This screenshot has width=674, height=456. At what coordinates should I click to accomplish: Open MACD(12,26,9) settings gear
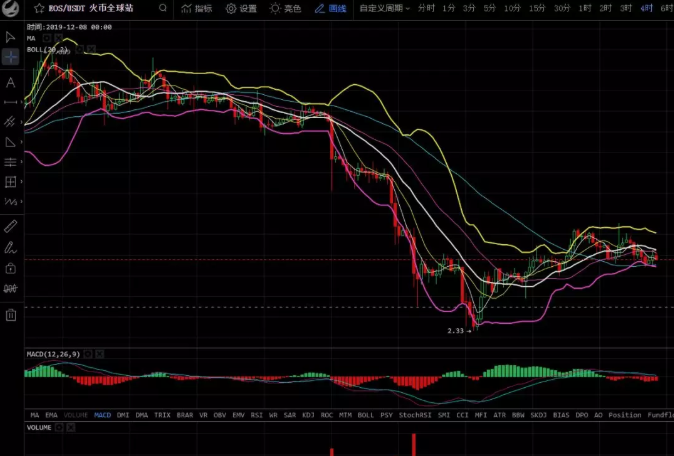point(88,354)
